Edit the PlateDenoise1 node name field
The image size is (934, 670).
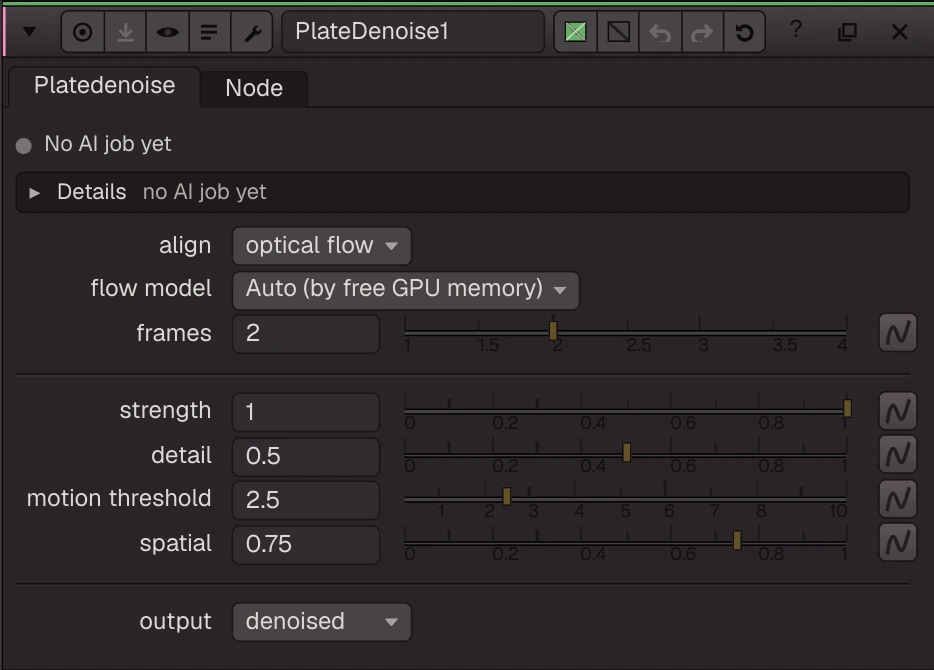click(x=413, y=32)
